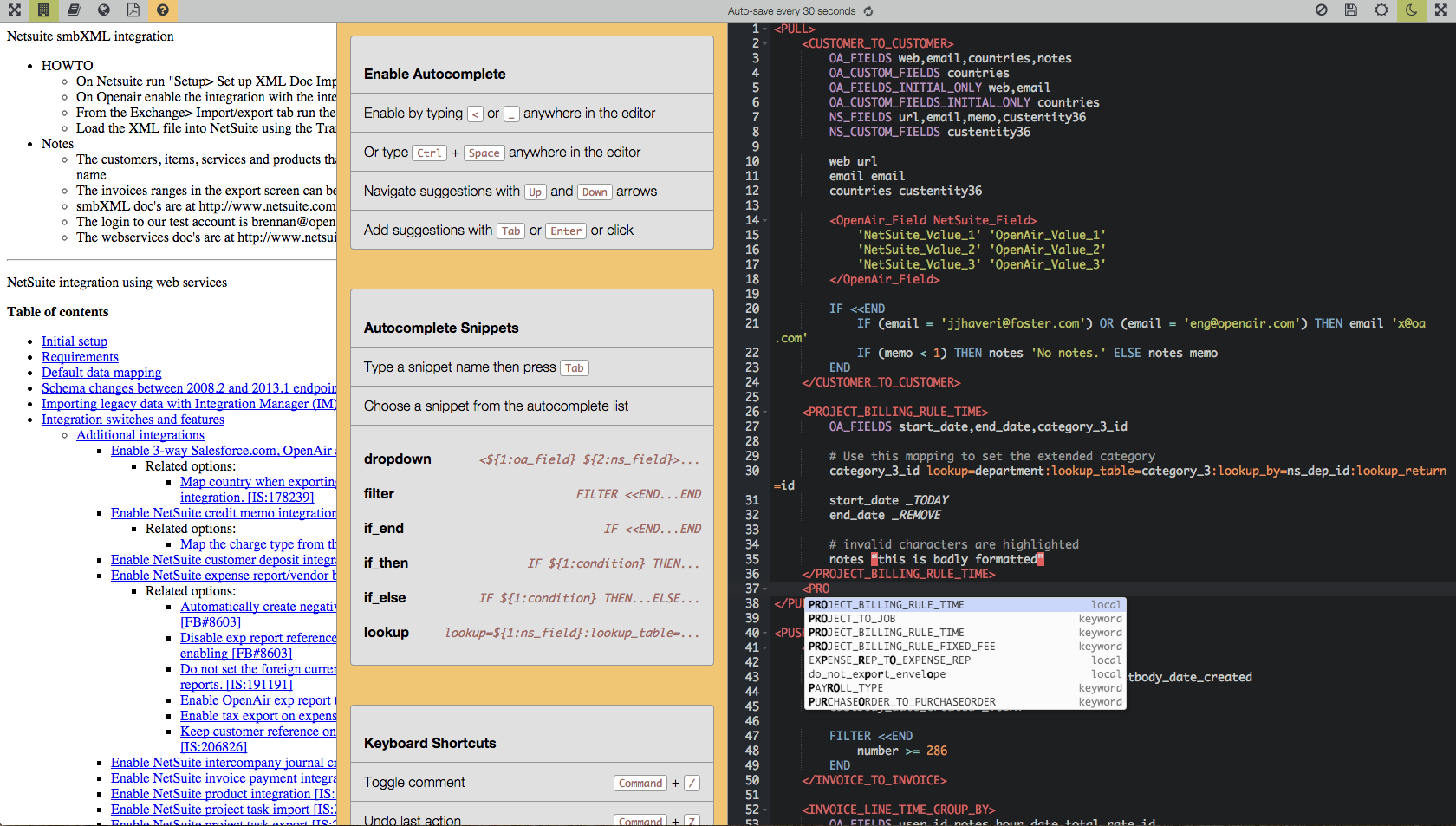Pick EXPENSE_REP_TO_EXPENSE_REP suggestion
The height and width of the screenshot is (826, 1456).
pyautogui.click(x=965, y=660)
